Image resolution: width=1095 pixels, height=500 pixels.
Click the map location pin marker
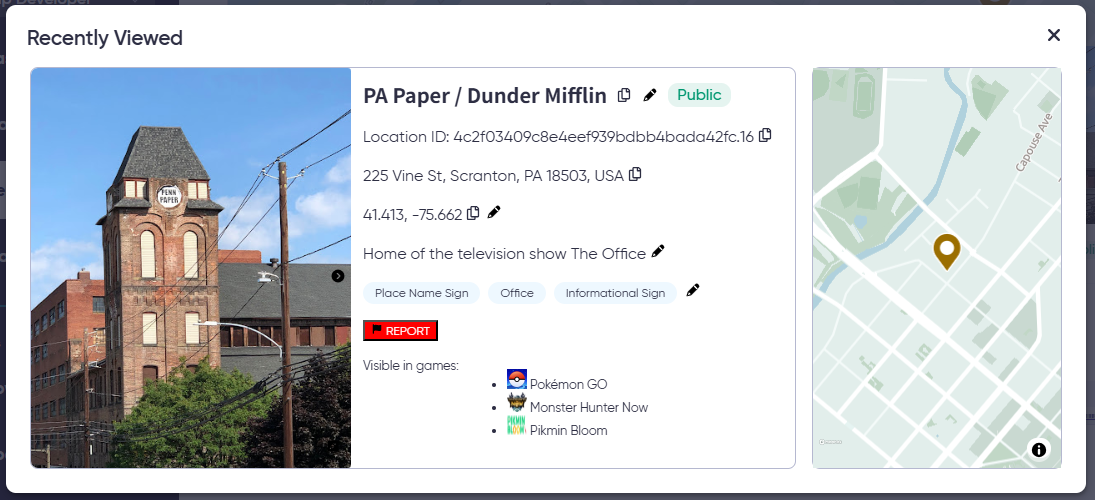click(947, 252)
